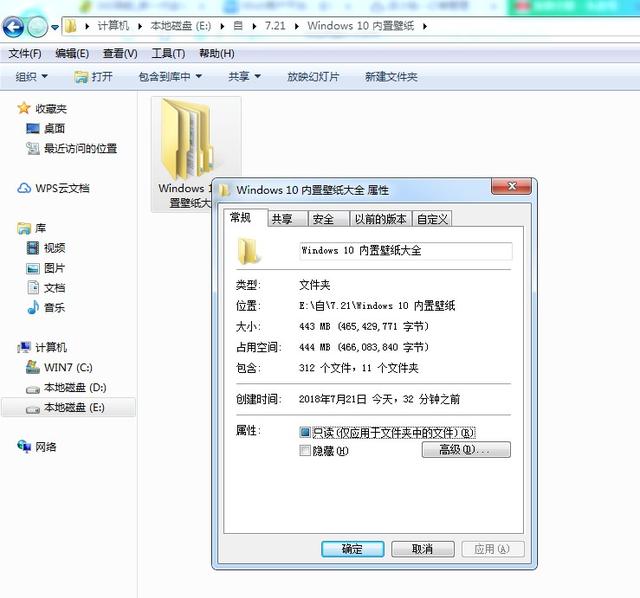Viewport: 640px width, 598px height.
Task: Open recent locations dropdown next to Forward
Action: coord(55,28)
